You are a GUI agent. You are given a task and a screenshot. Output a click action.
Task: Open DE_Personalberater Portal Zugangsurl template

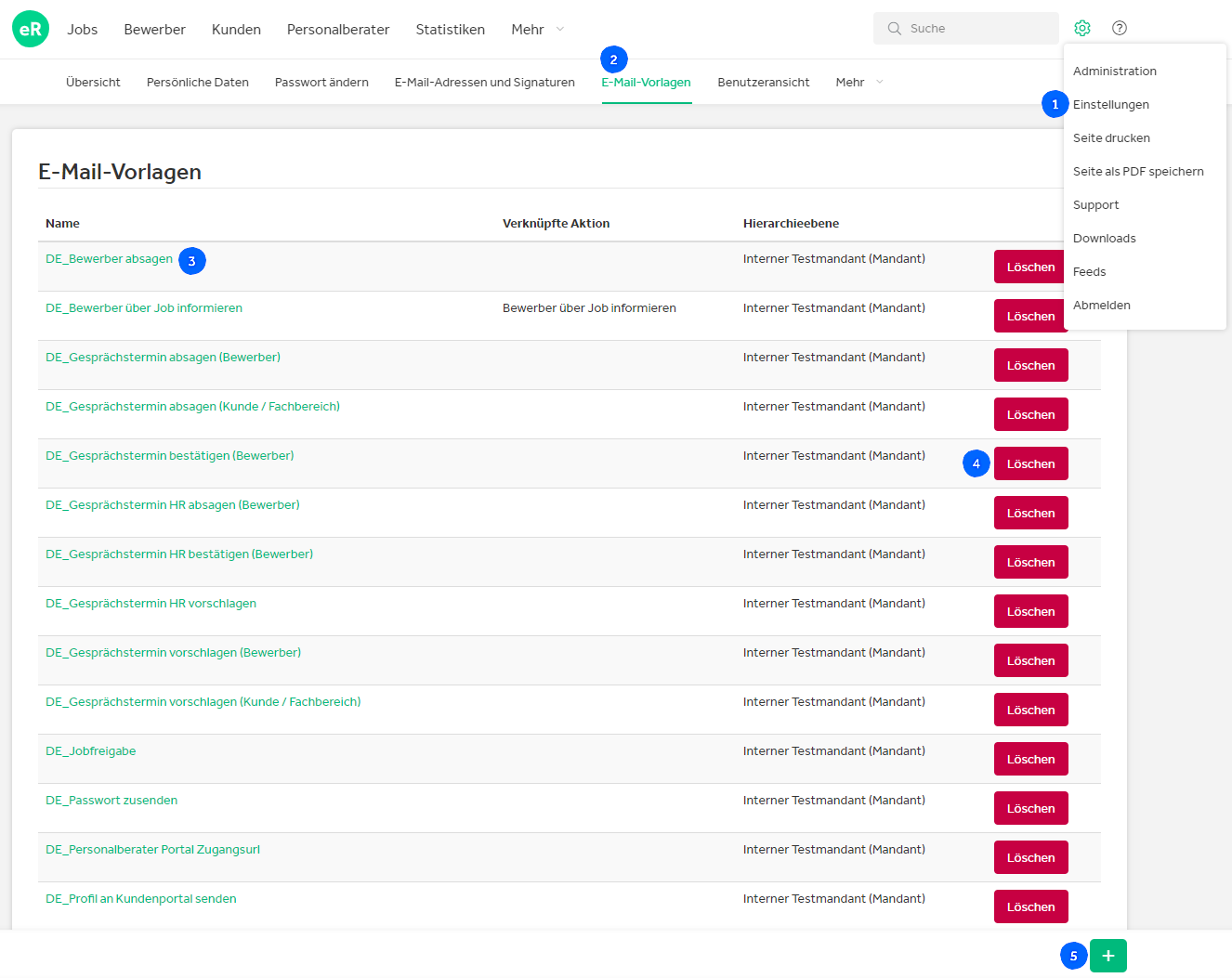coord(152,850)
